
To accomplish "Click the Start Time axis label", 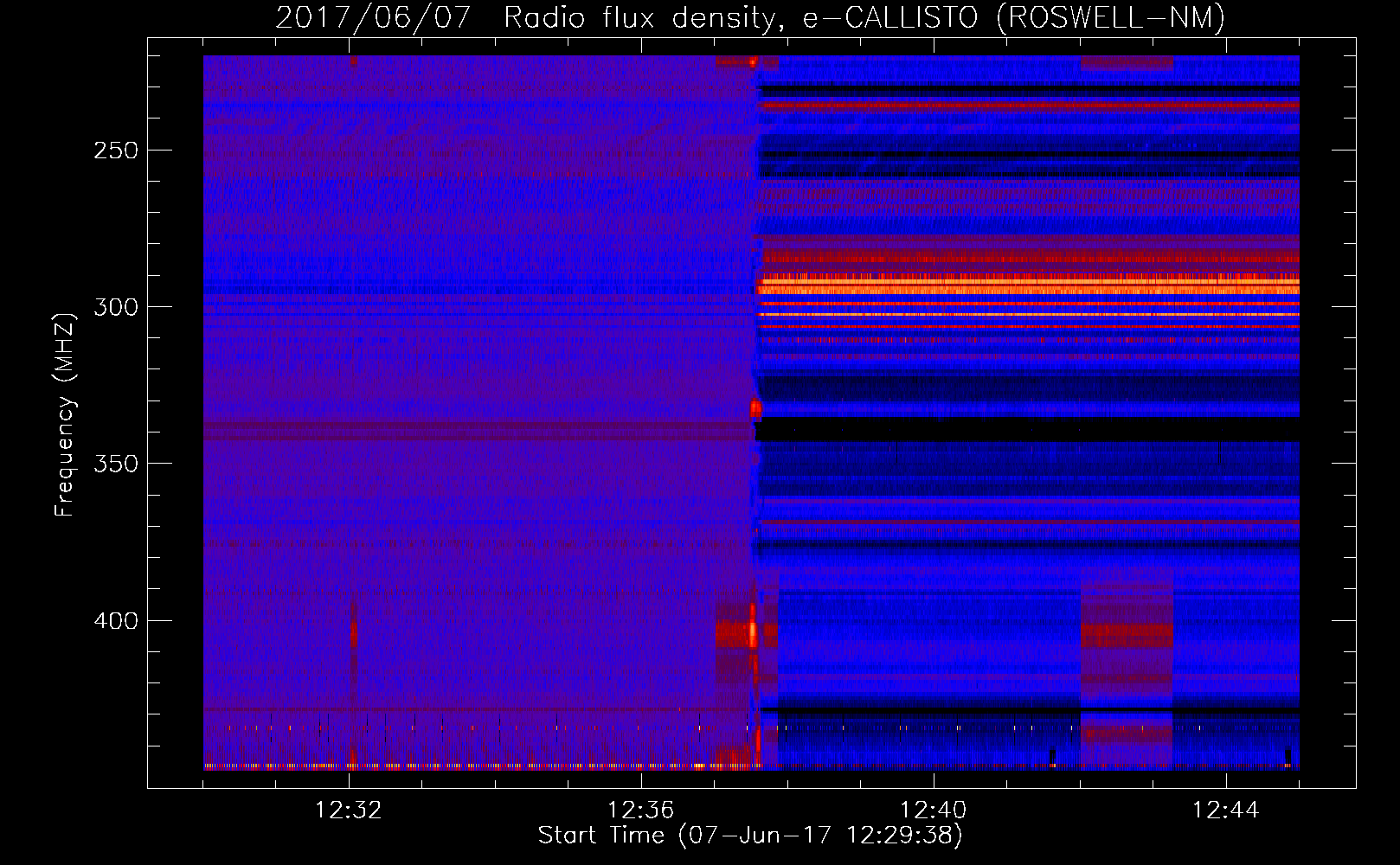I will [750, 836].
